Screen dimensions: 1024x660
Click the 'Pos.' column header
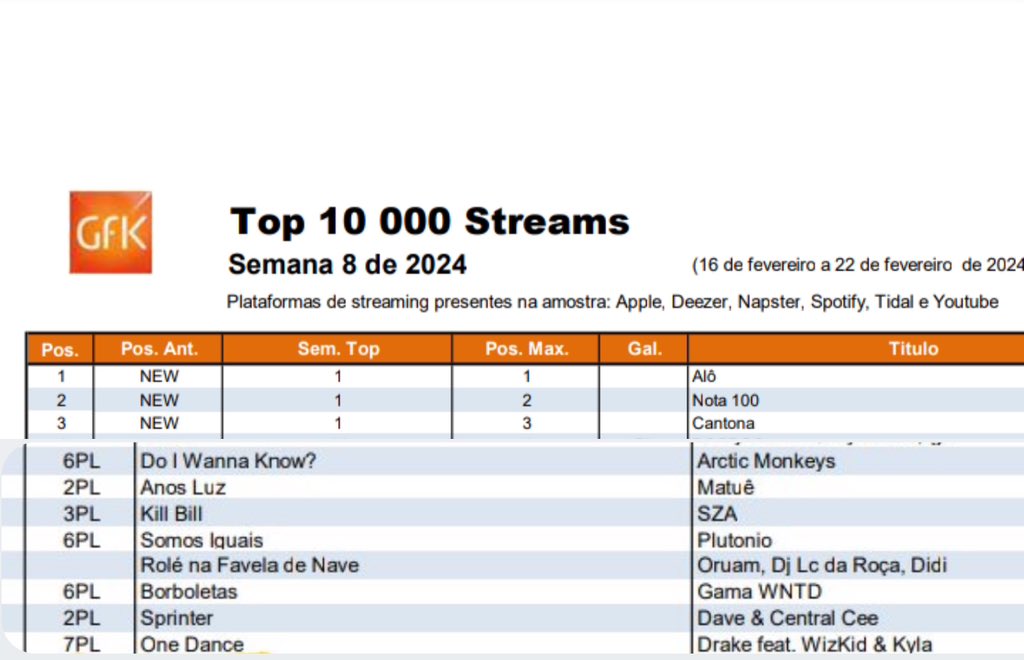(x=60, y=349)
